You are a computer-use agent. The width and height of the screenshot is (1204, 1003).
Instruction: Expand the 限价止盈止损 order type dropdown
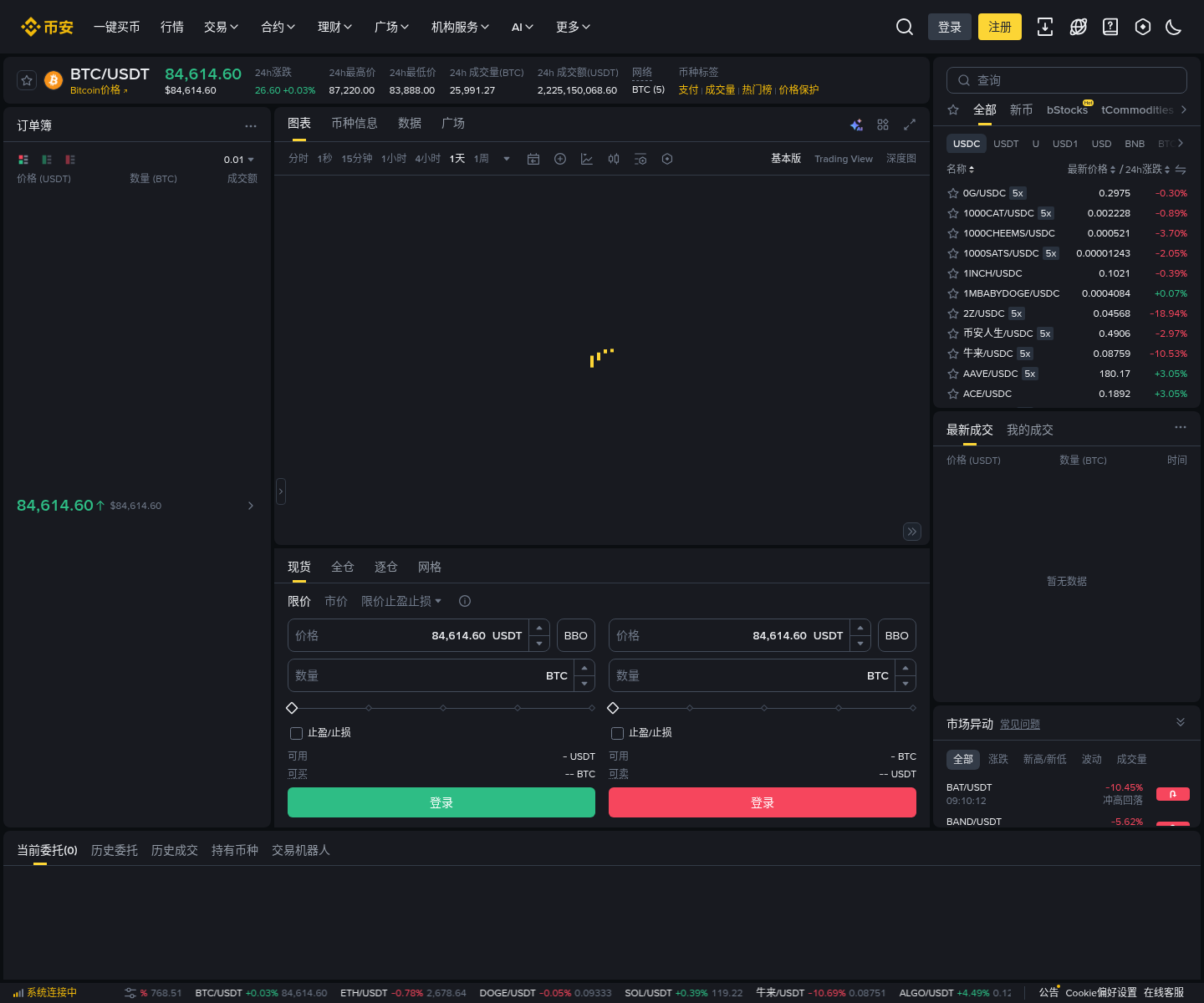(401, 601)
